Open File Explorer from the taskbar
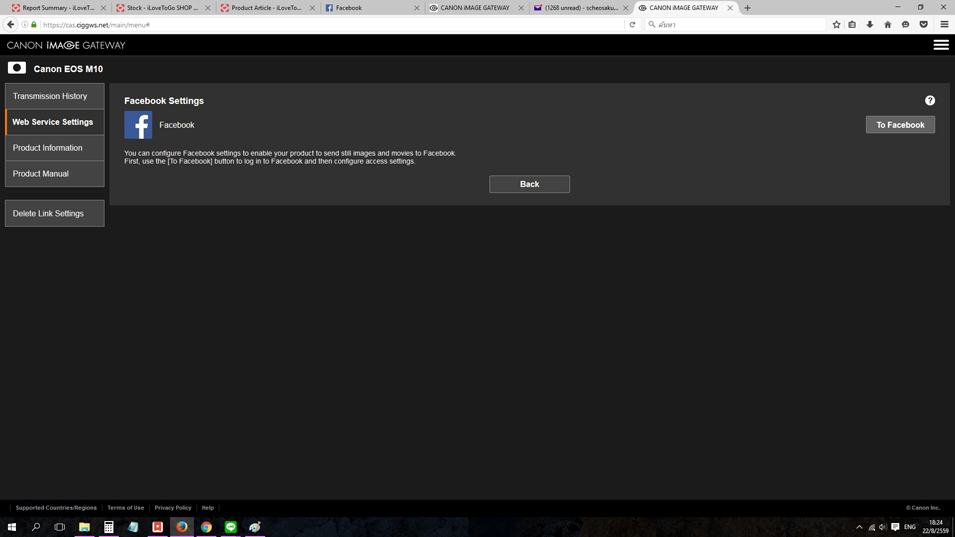Viewport: 955px width, 537px height. coord(84,527)
